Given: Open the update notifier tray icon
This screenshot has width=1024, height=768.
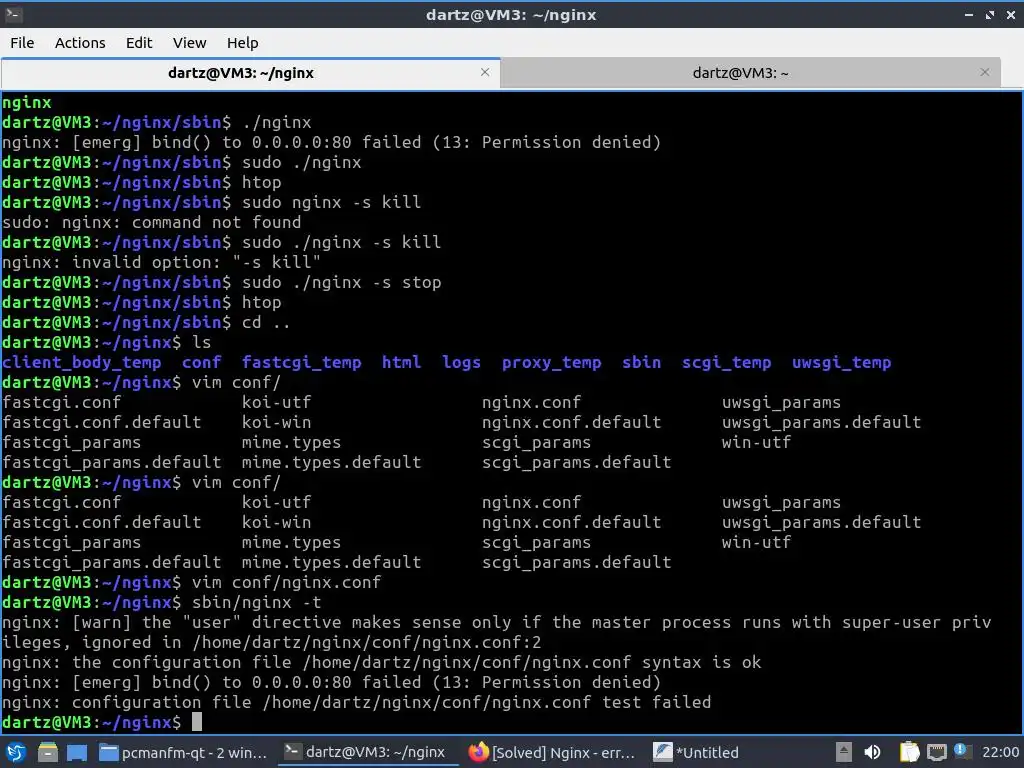Looking at the screenshot, I should tap(961, 750).
